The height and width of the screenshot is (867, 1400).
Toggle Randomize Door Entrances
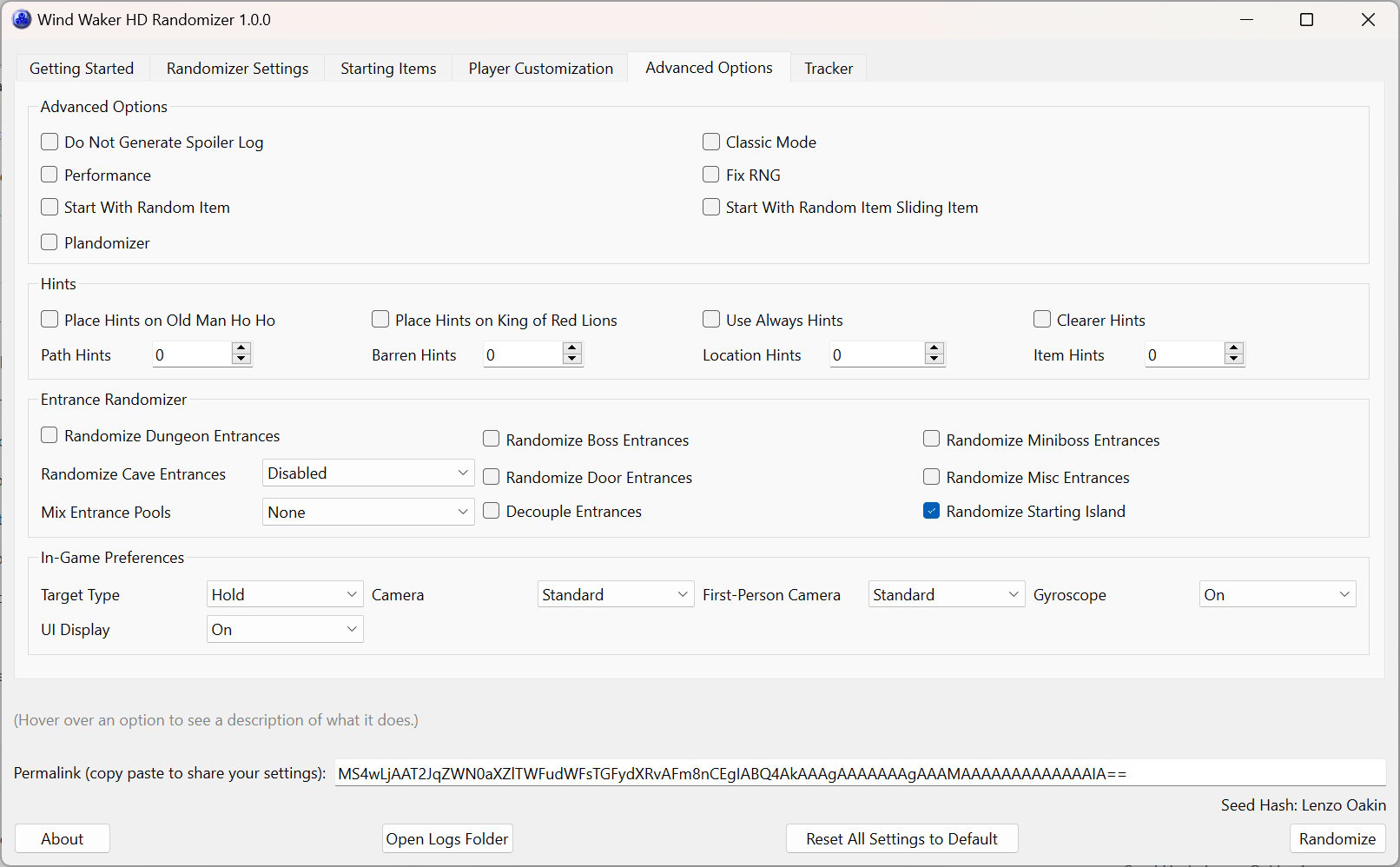492,477
